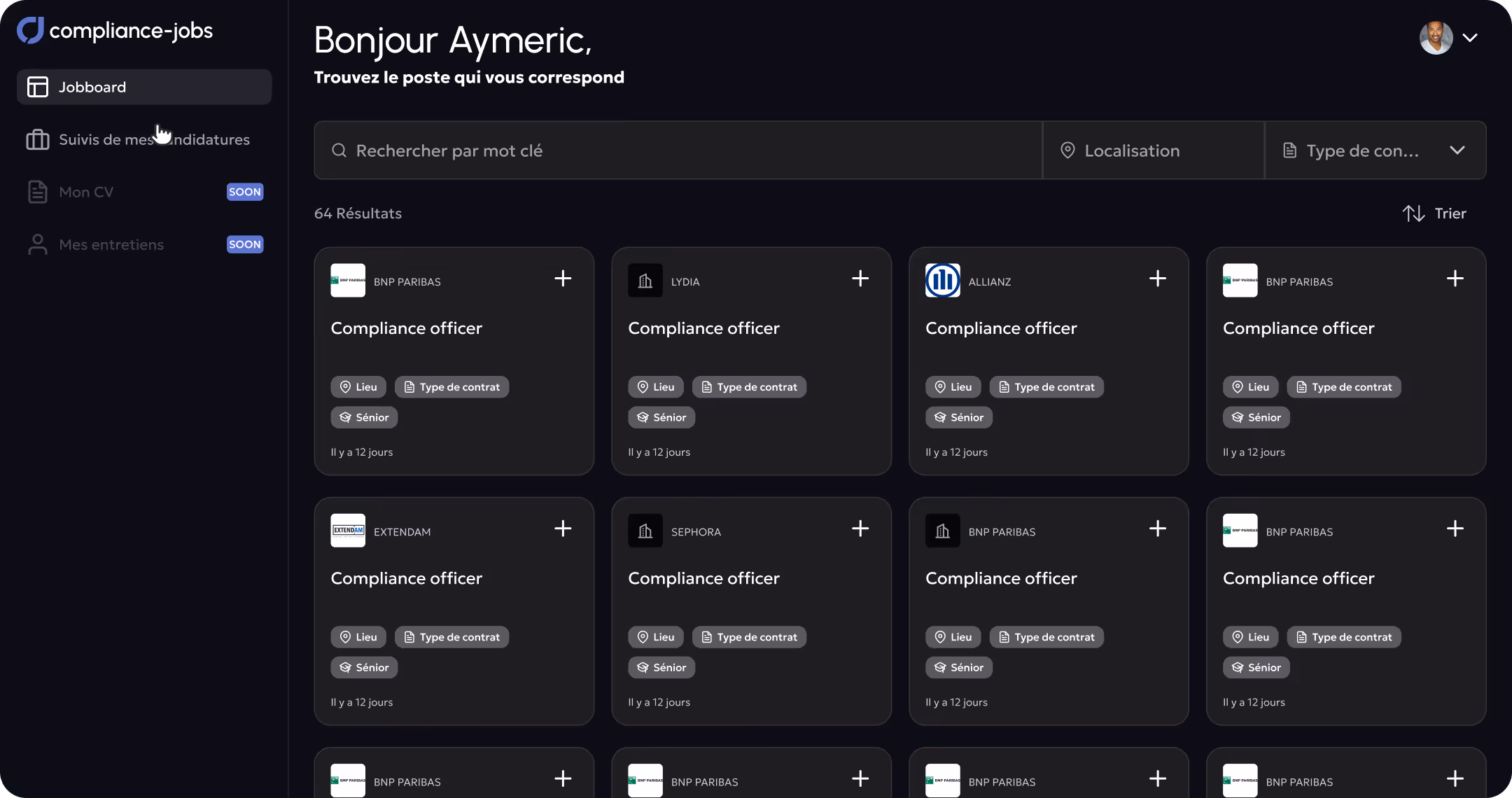1512x798 pixels.
Task: Click the search magnifier icon
Action: point(339,150)
